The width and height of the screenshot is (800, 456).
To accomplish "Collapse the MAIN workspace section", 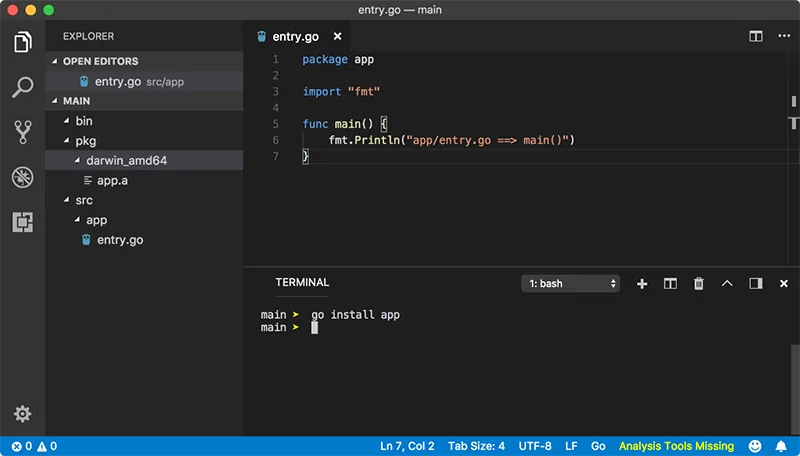I will tap(55, 101).
